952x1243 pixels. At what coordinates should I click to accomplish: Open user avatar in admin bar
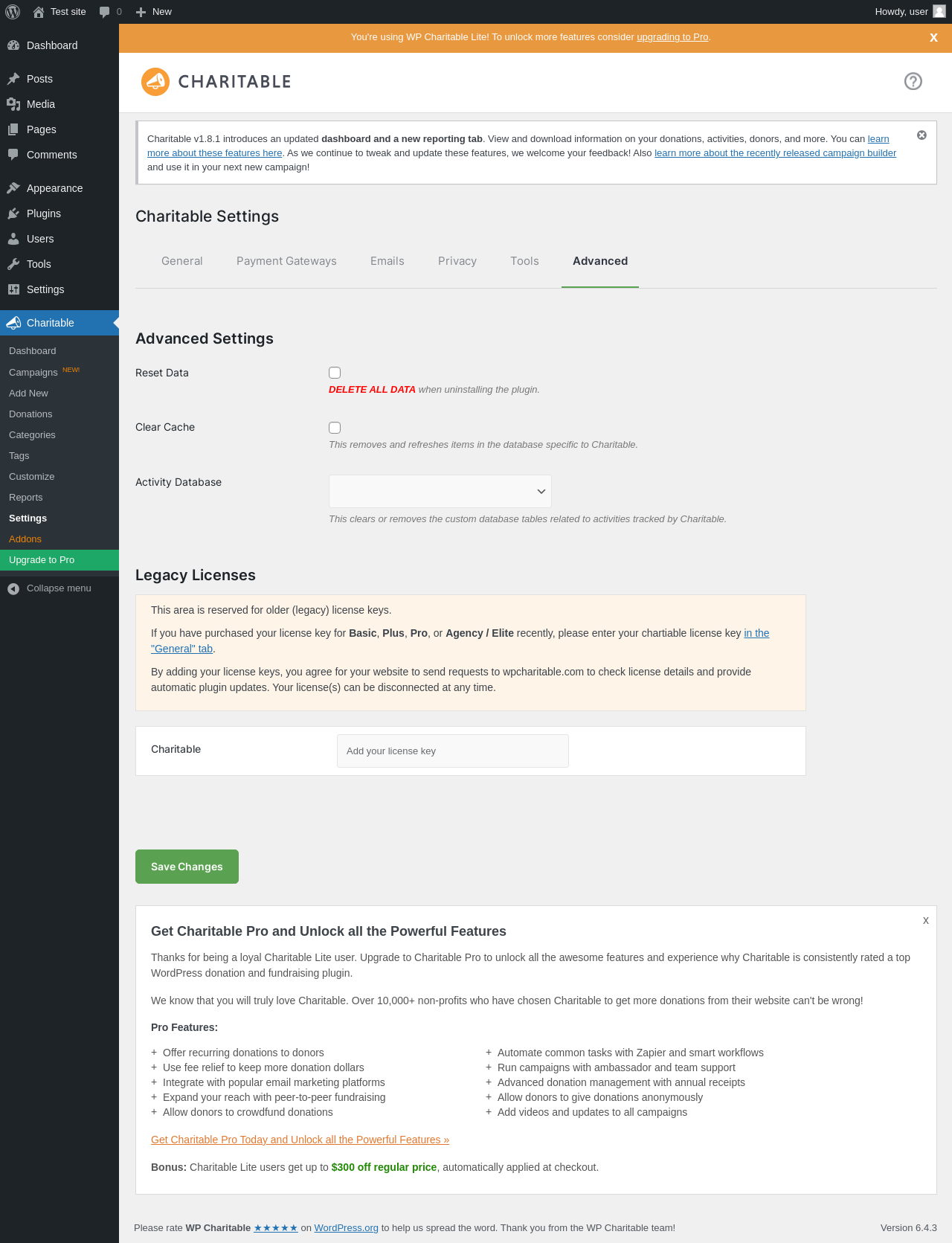939,11
